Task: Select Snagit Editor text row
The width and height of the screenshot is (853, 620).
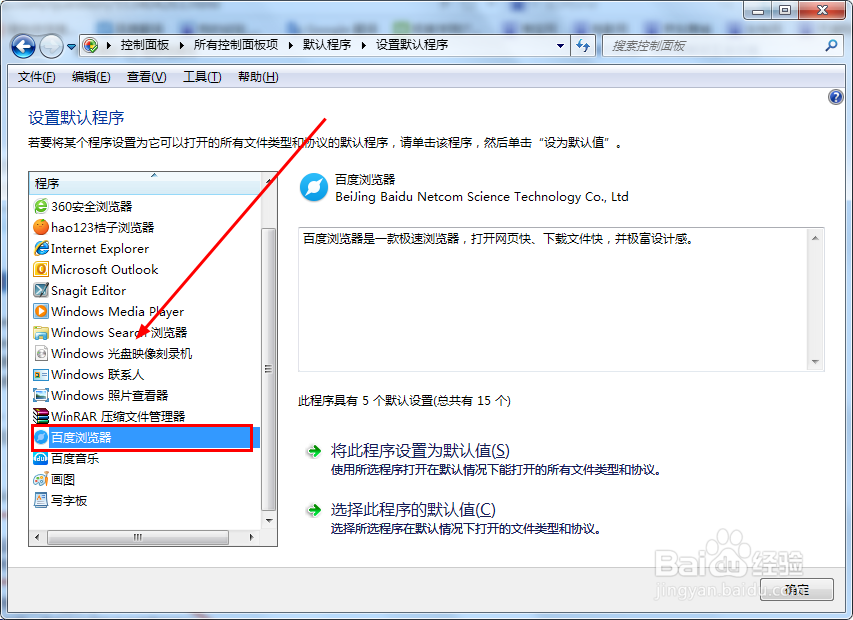Action: click(x=89, y=290)
